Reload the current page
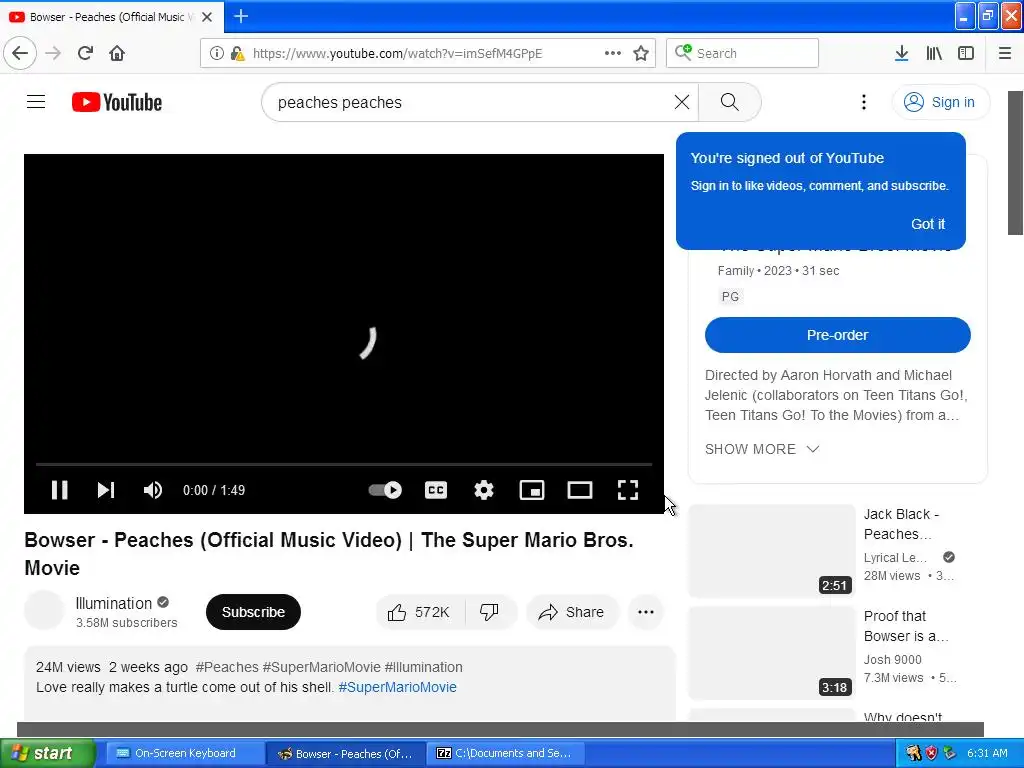 coord(86,53)
